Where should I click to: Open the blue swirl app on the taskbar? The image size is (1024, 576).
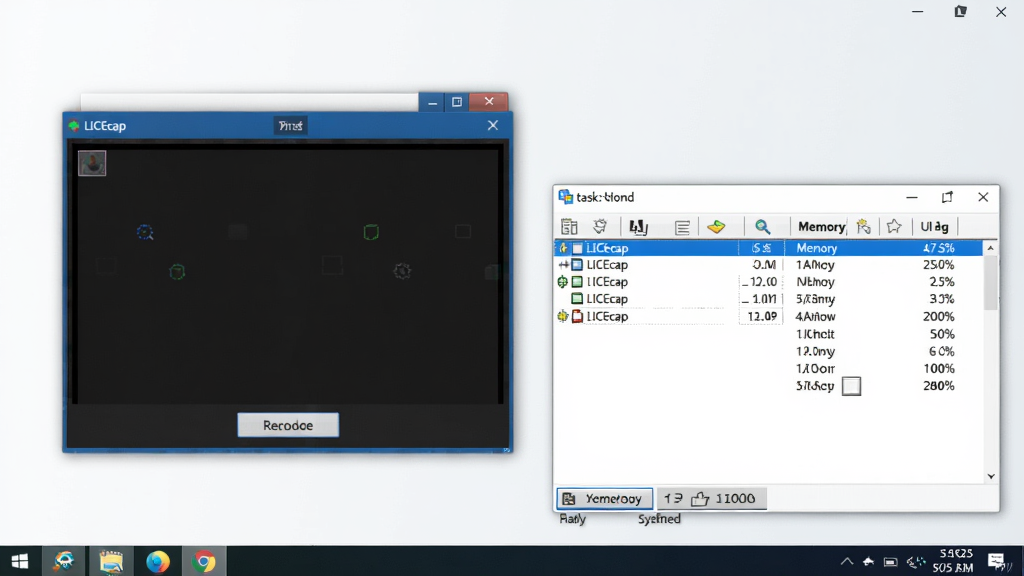[x=64, y=561]
